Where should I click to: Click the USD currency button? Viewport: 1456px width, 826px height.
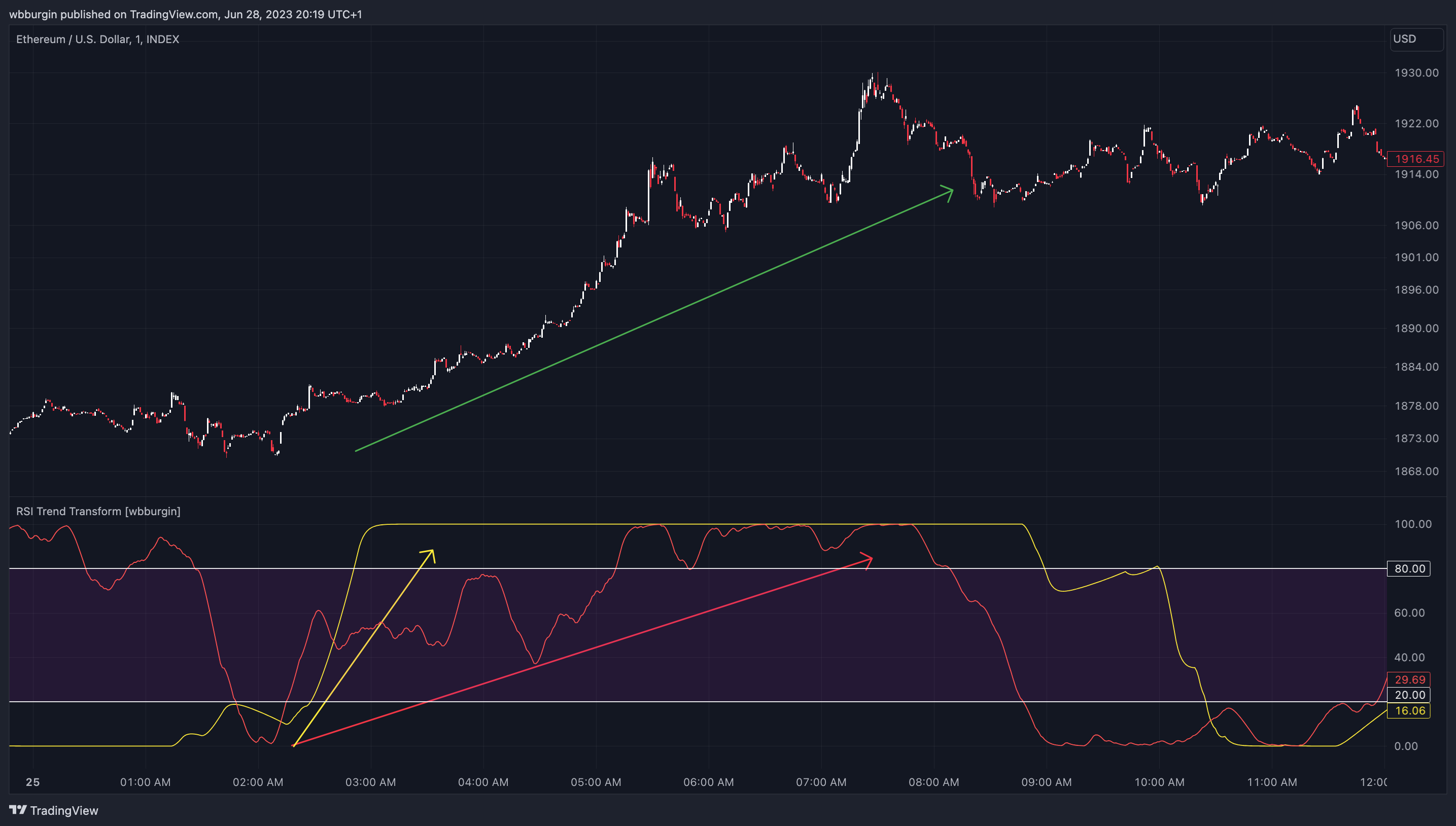pos(1416,39)
